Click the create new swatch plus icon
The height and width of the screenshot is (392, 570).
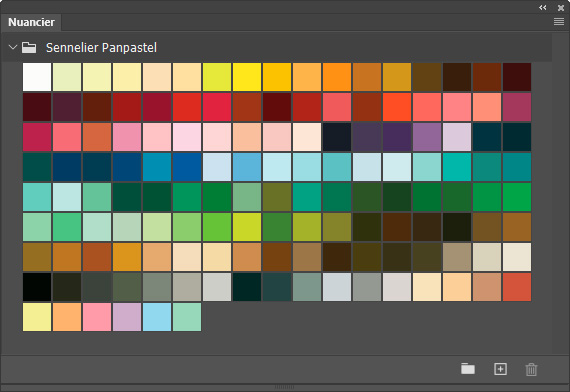[501, 369]
